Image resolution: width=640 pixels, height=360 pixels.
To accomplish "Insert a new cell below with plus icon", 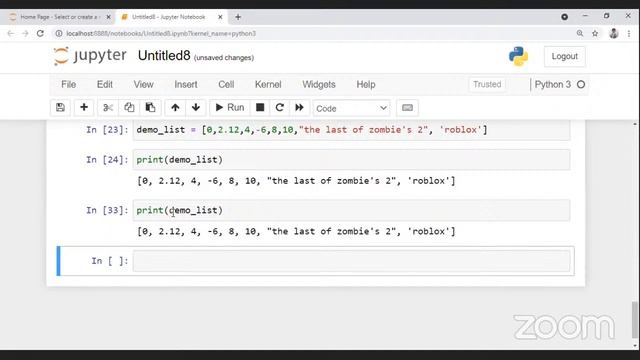I will click(x=84, y=108).
